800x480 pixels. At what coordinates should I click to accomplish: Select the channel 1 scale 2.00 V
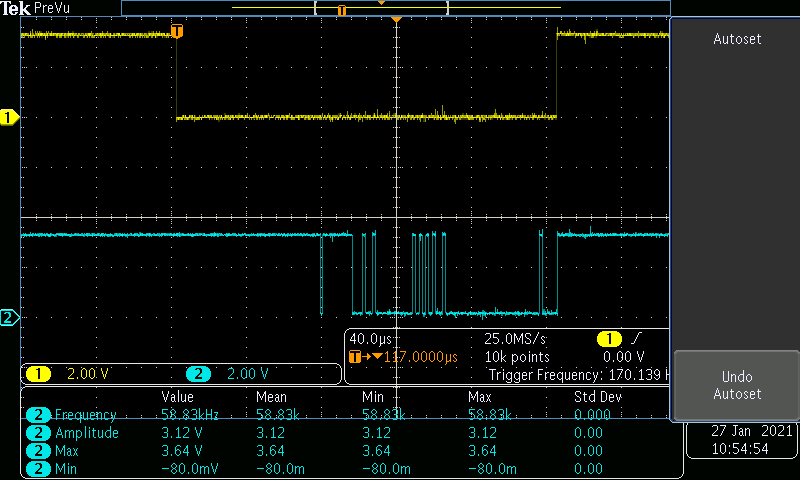pyautogui.click(x=88, y=374)
